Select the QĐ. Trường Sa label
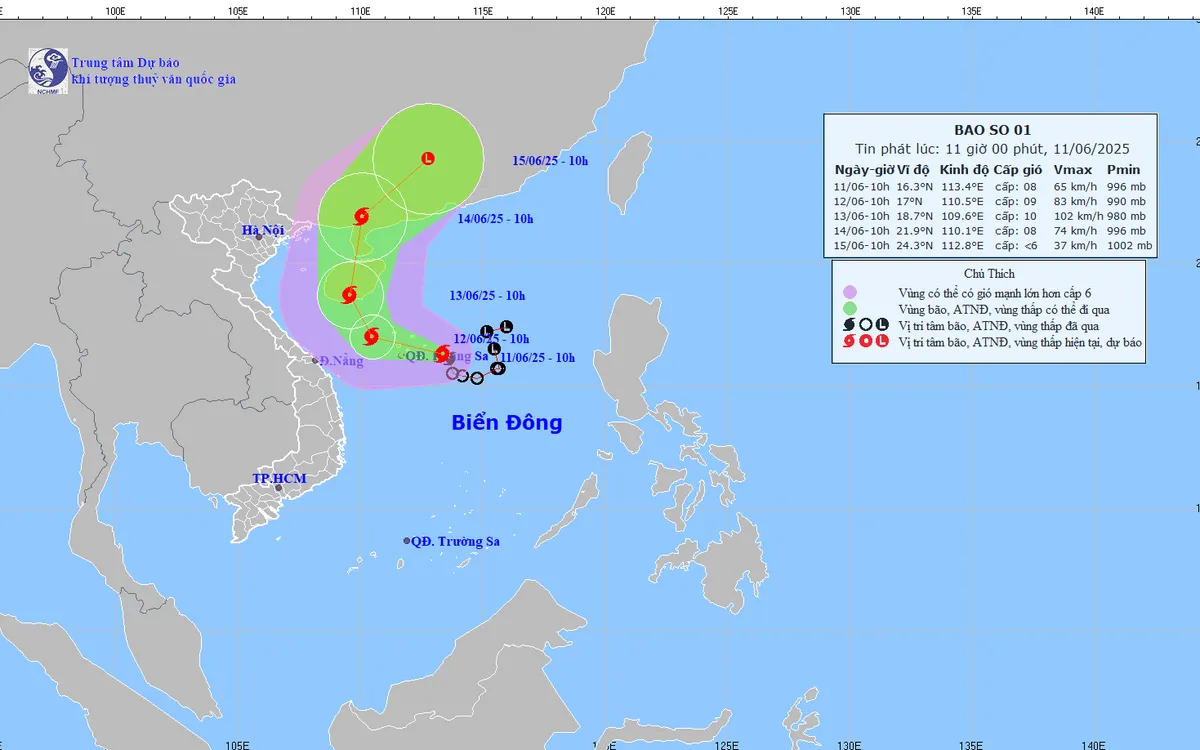Screen dimensions: 1200x750 (455, 541)
